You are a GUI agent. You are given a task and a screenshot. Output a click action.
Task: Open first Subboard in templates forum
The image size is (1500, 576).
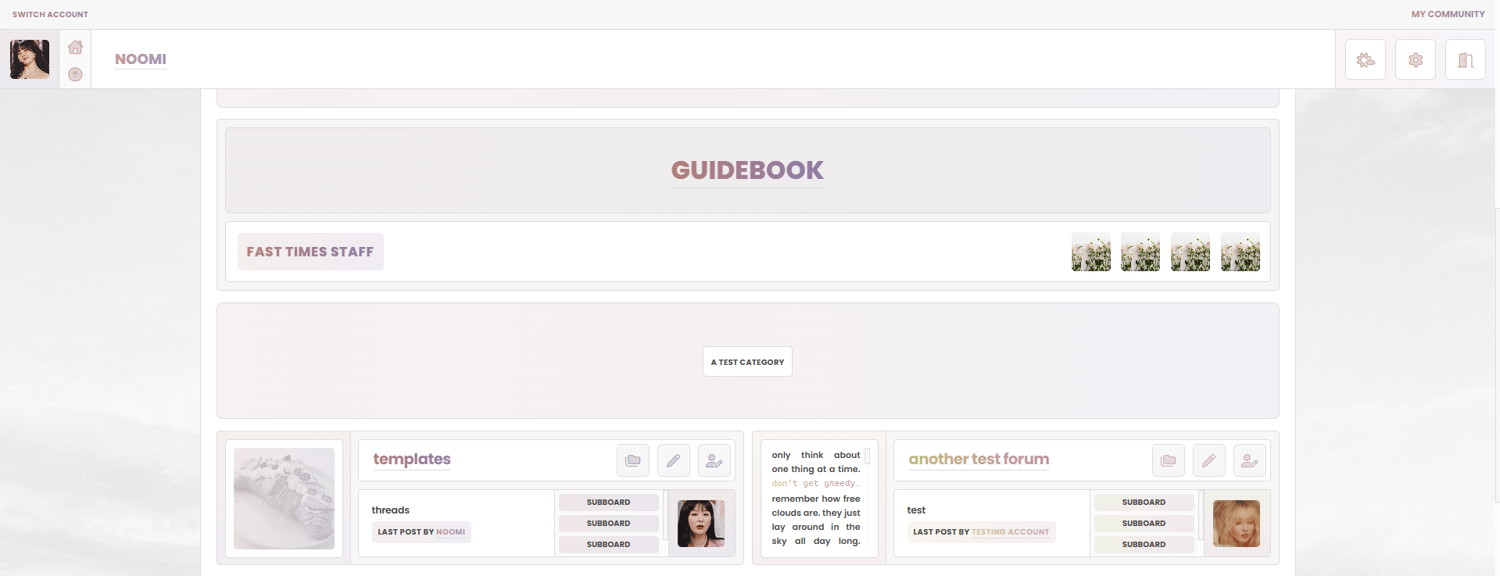[x=608, y=502]
